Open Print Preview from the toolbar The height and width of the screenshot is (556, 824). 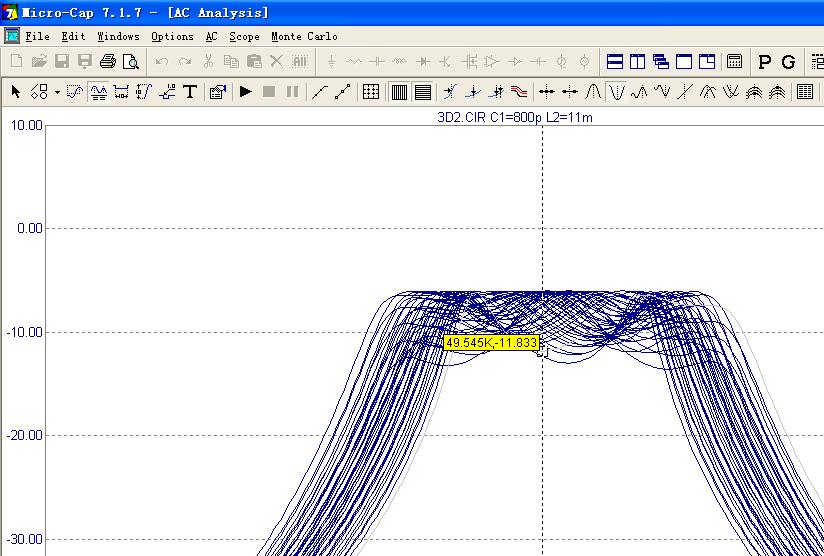tap(130, 61)
